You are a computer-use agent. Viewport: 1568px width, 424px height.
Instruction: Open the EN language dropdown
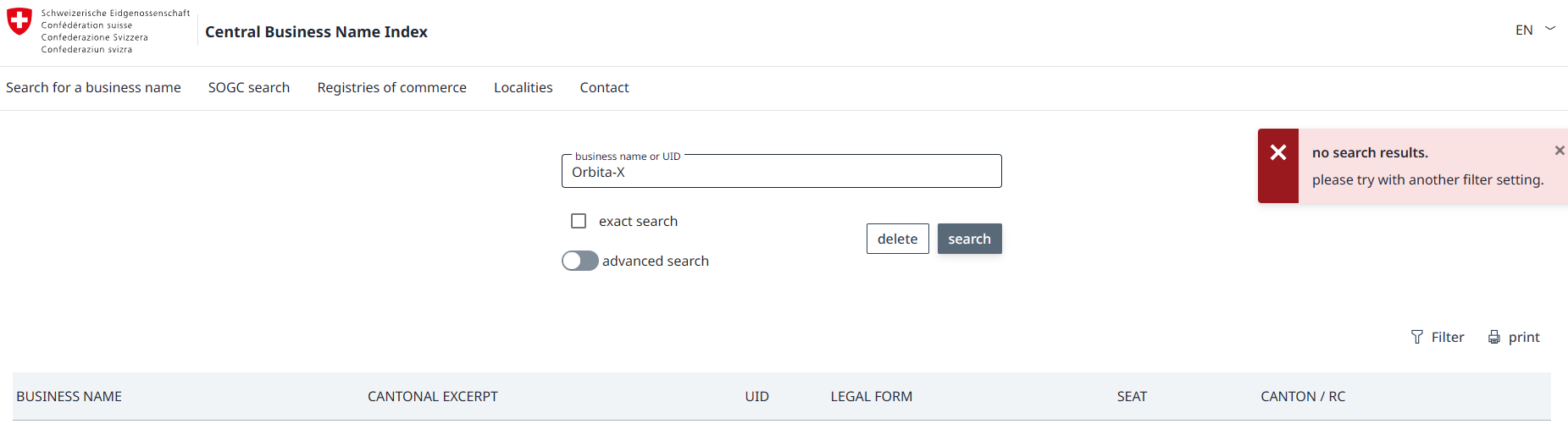click(1524, 30)
